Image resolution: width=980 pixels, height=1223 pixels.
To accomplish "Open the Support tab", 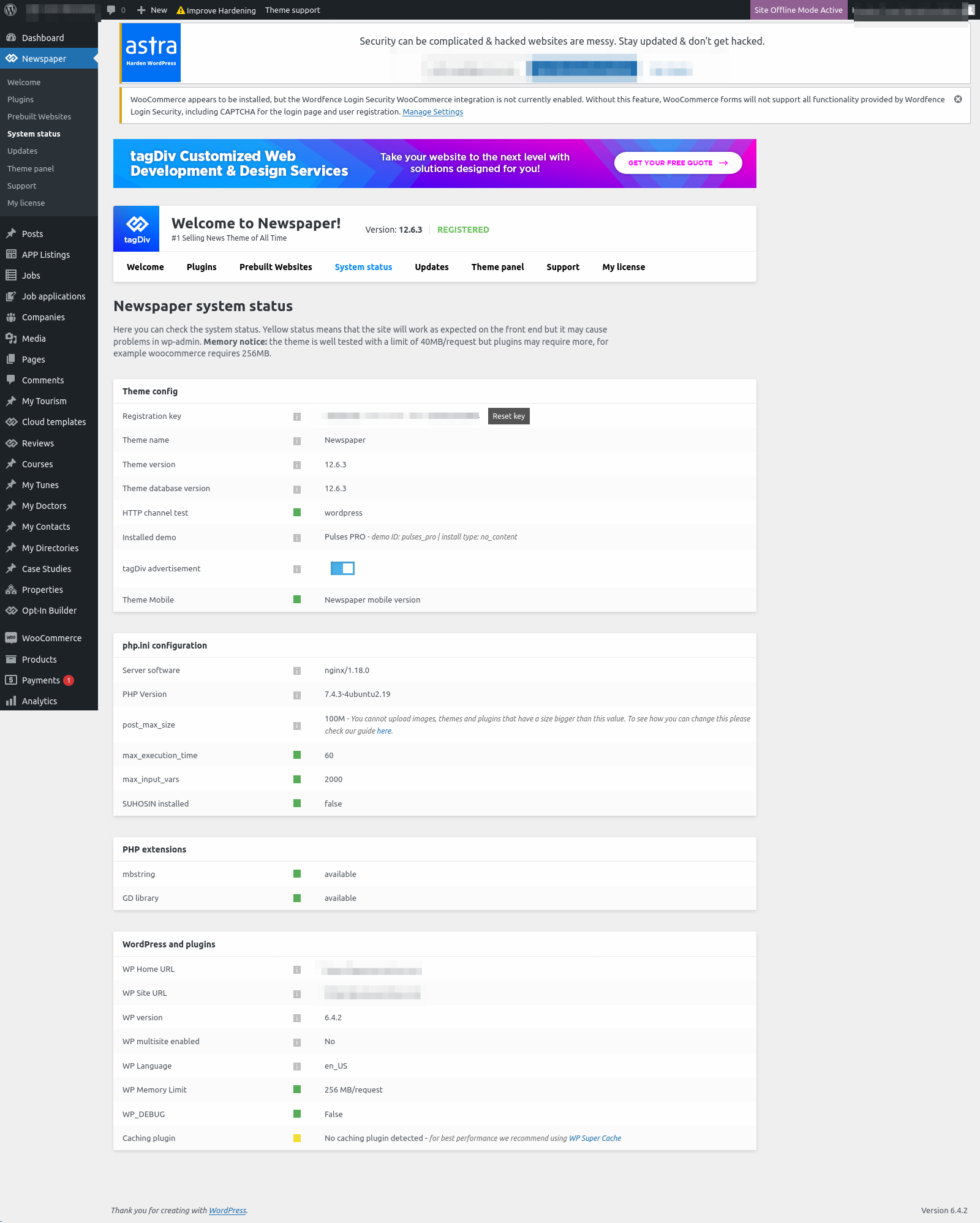I will [x=563, y=267].
